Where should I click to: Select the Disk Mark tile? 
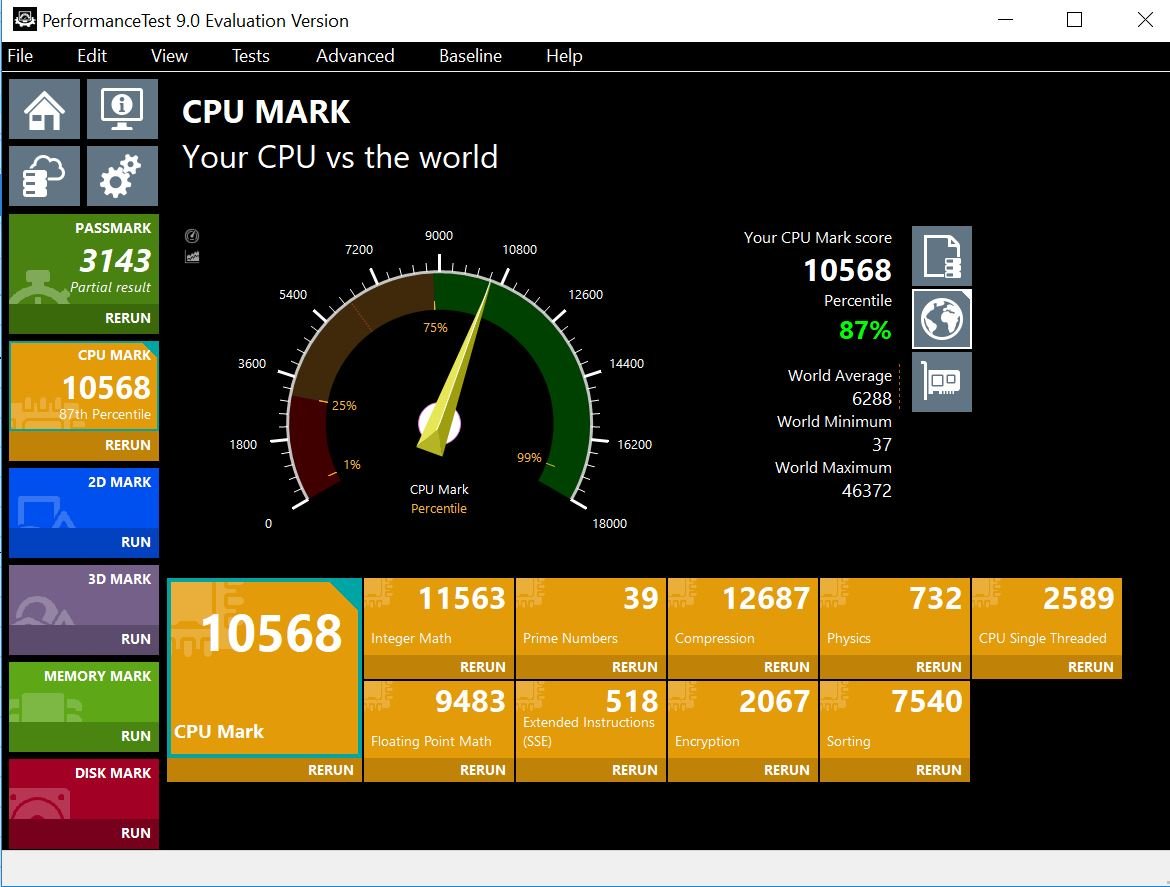click(x=84, y=789)
